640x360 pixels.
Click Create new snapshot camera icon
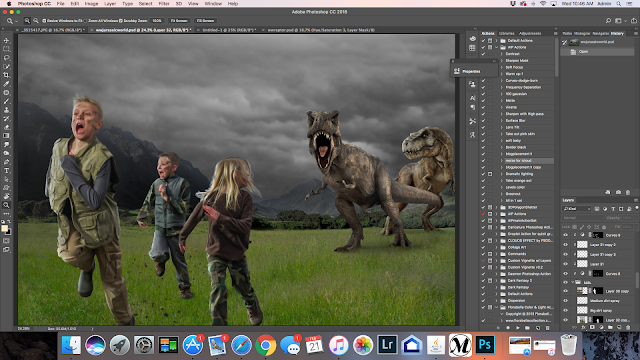click(x=618, y=192)
